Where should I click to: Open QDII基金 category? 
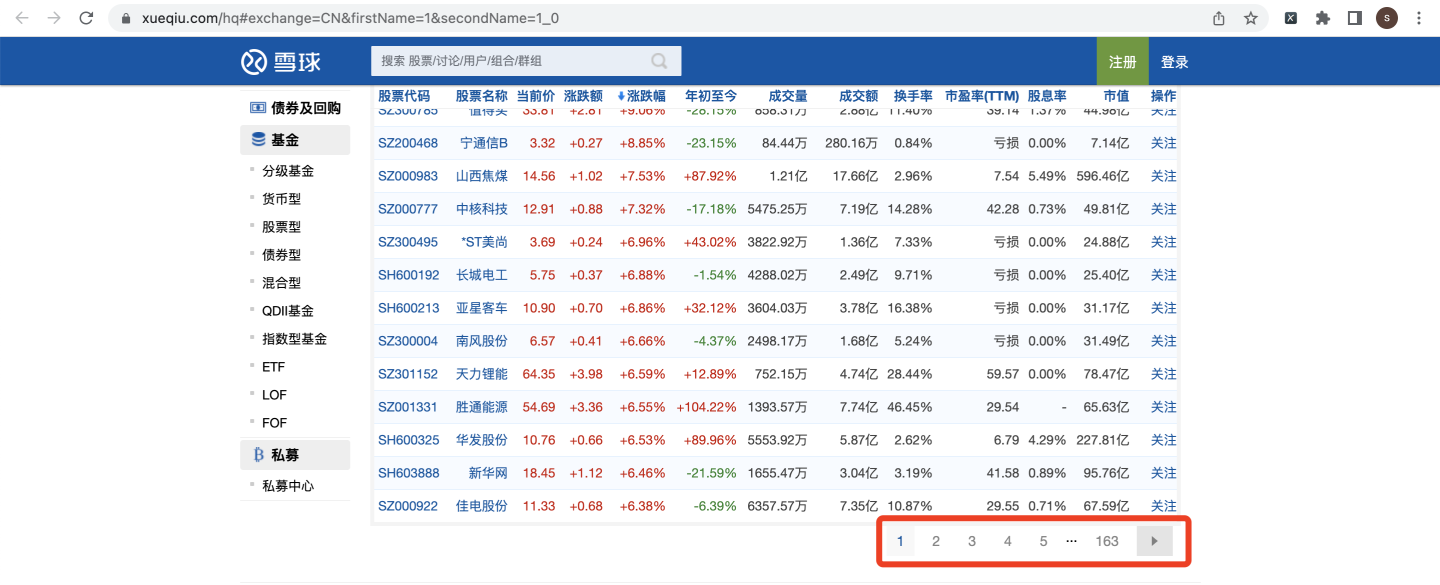pos(288,311)
